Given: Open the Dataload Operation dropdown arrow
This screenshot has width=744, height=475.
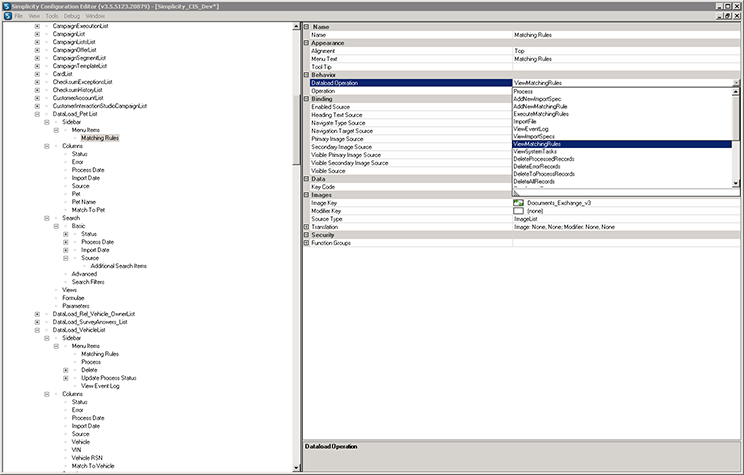Looking at the screenshot, I should [x=736, y=83].
